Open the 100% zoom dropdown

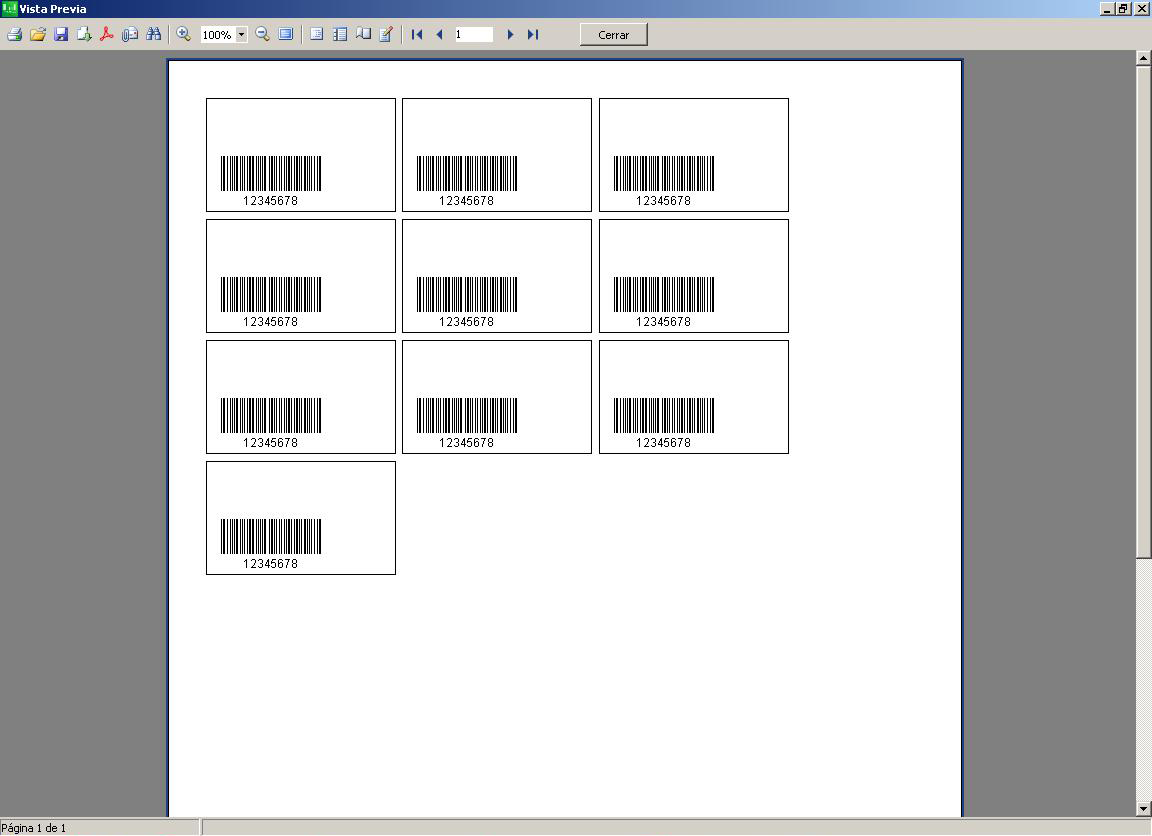(241, 35)
